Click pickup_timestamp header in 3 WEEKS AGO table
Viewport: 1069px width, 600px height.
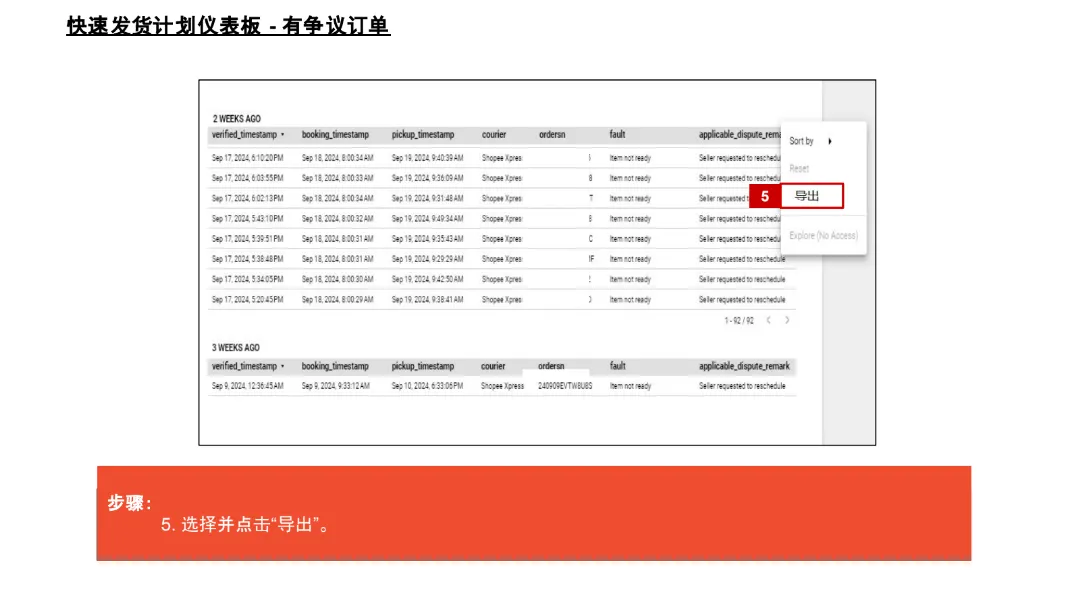(423, 366)
